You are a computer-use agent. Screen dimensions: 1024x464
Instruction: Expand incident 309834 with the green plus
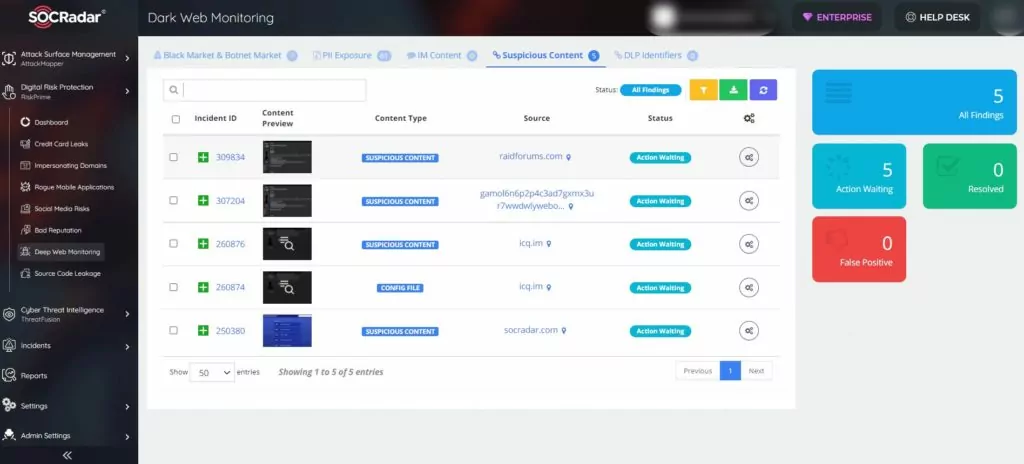pyautogui.click(x=203, y=157)
